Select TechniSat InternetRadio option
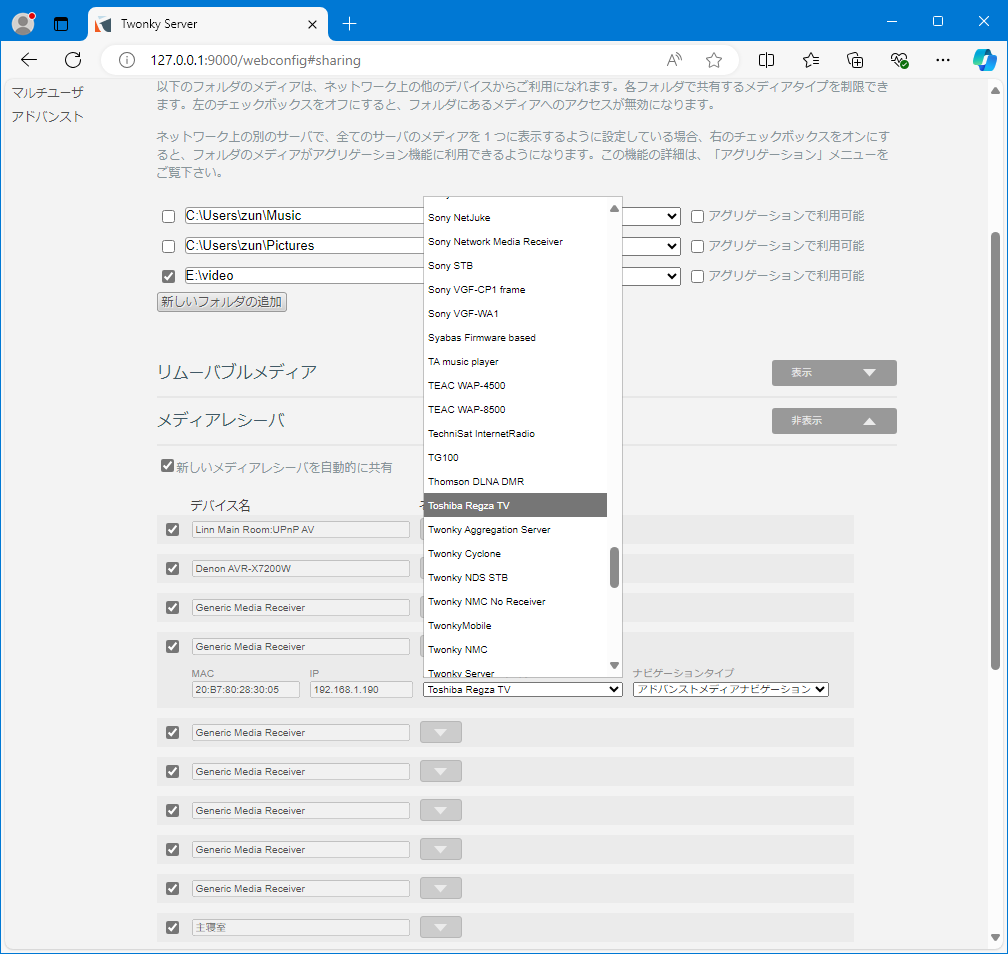 click(x=515, y=434)
